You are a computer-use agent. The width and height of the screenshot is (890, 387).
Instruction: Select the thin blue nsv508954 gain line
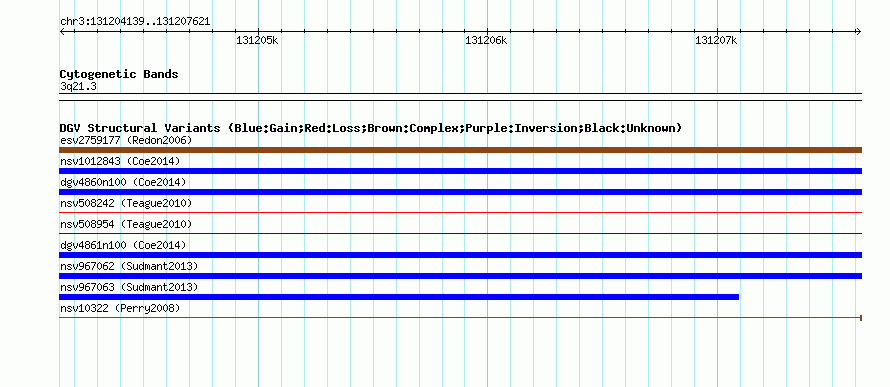[x=460, y=234]
